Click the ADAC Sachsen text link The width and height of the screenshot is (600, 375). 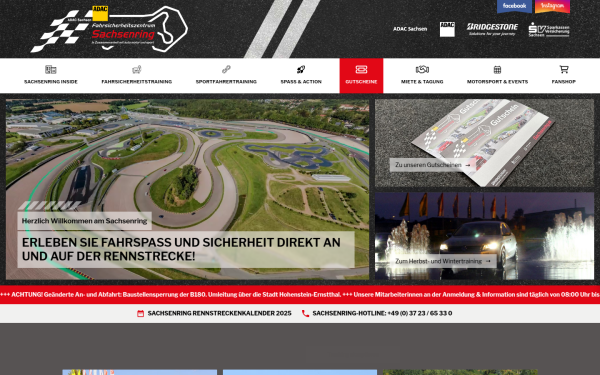(410, 29)
